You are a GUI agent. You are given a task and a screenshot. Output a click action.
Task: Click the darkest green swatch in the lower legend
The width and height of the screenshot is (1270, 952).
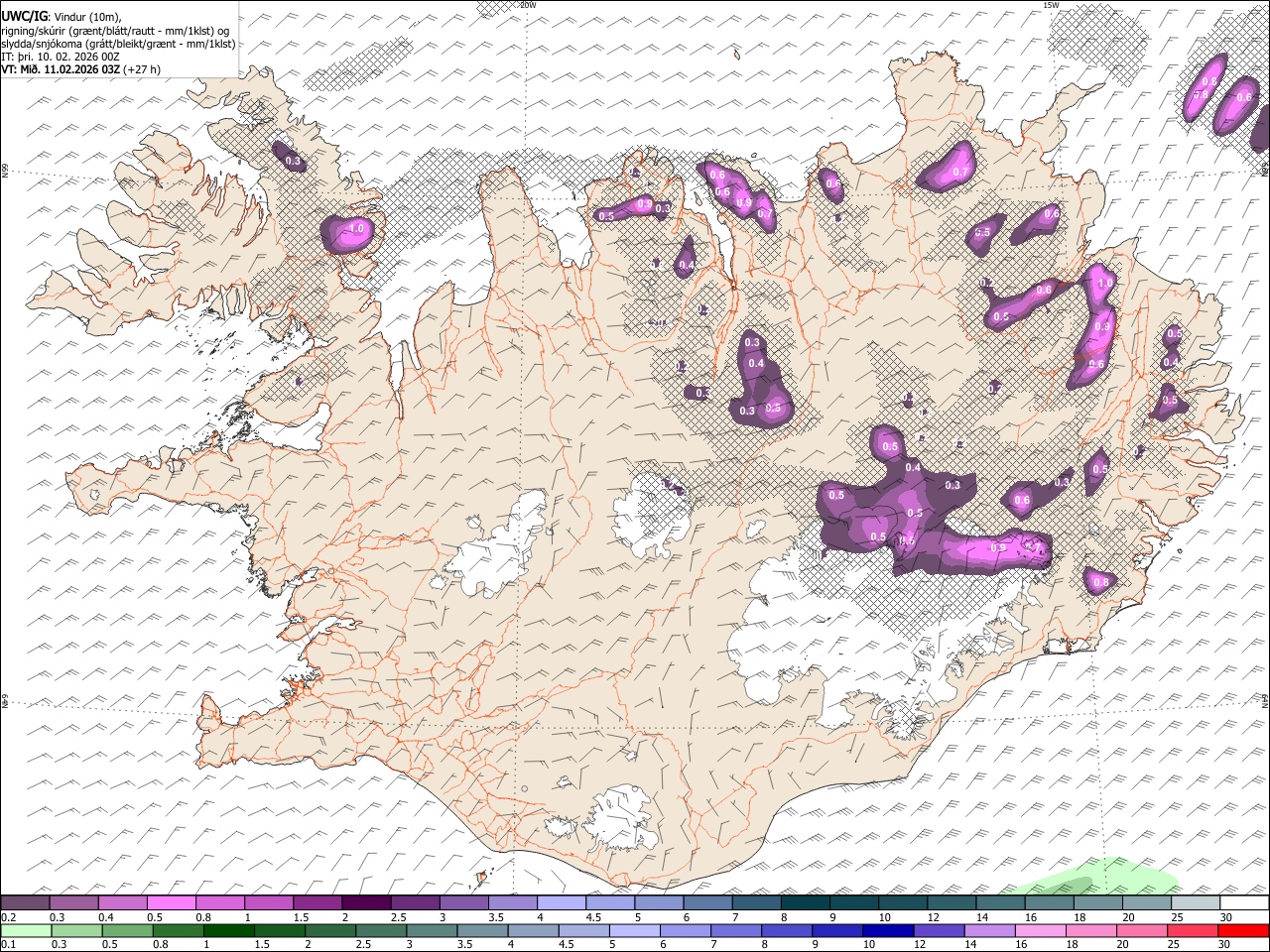(x=229, y=930)
